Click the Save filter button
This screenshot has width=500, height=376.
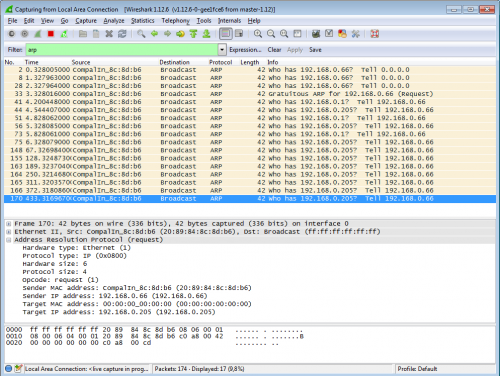coord(315,50)
